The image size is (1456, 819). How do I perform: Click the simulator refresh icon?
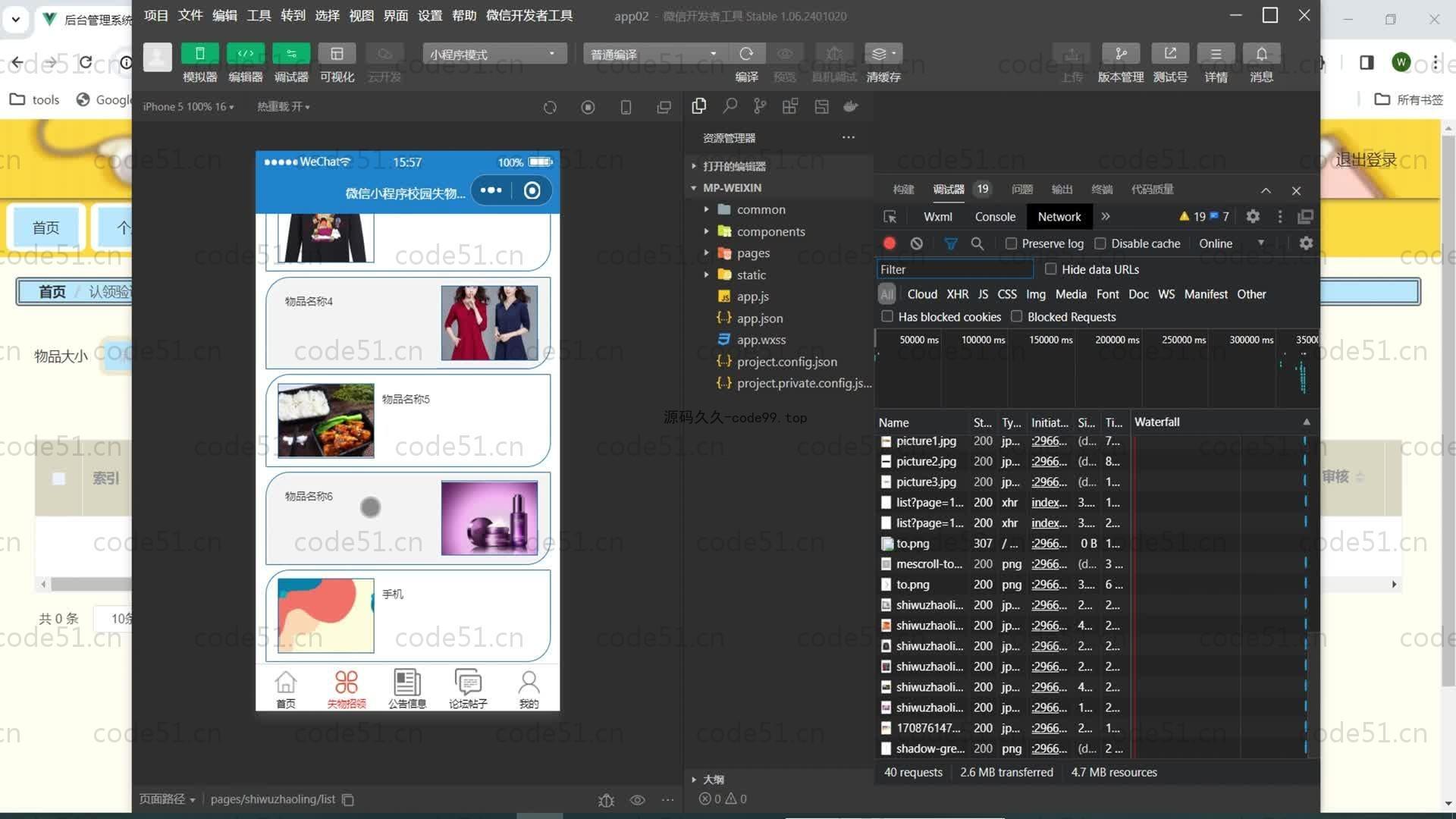[550, 107]
